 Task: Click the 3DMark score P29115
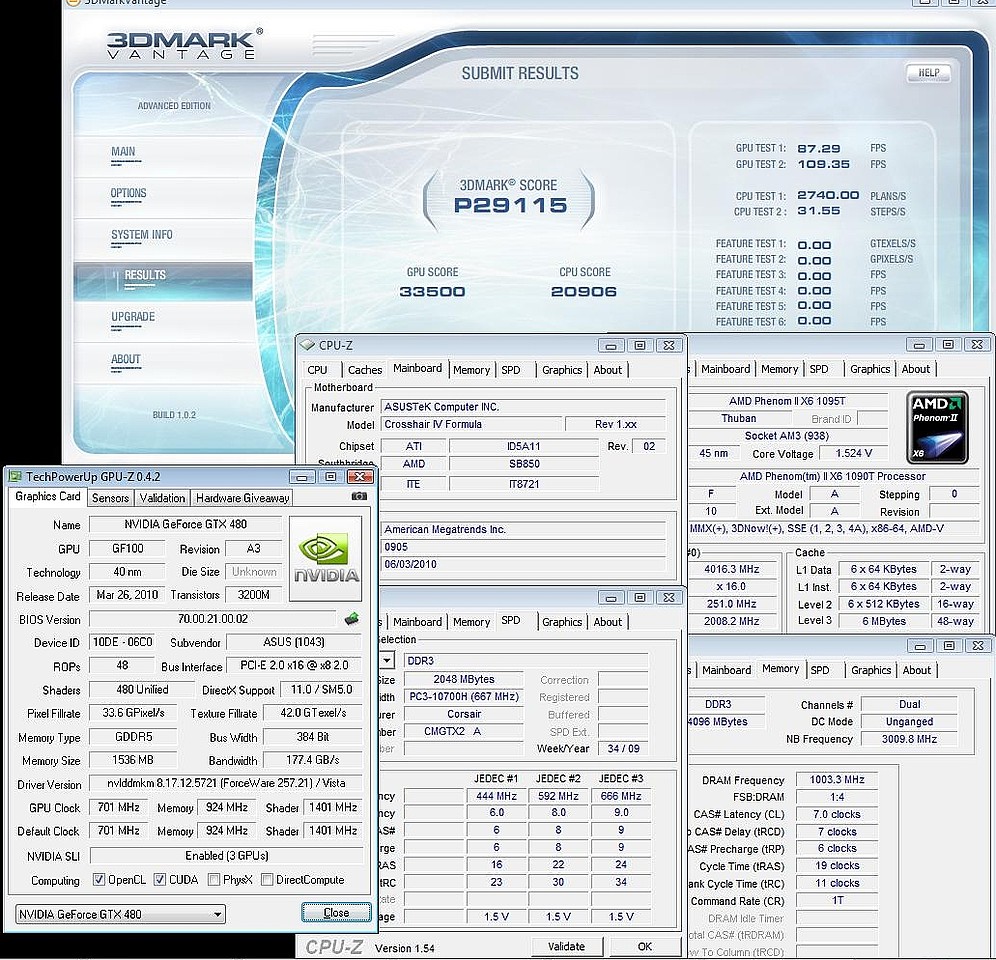point(511,205)
